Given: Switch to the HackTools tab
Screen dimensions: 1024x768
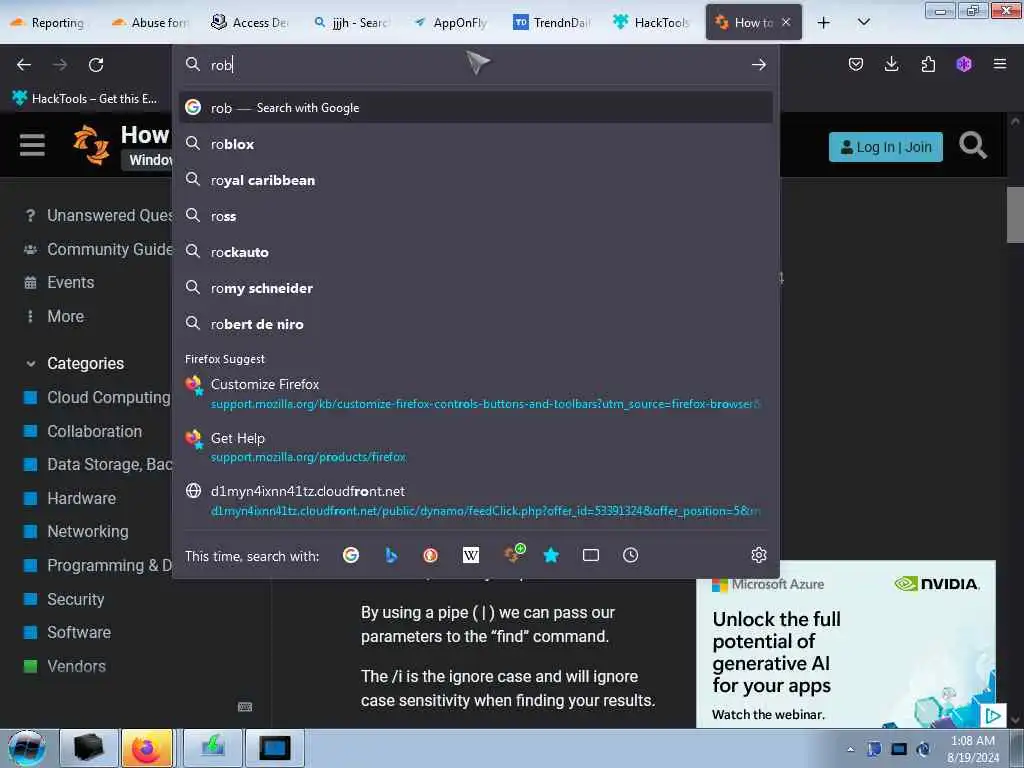Looking at the screenshot, I should 651,23.
